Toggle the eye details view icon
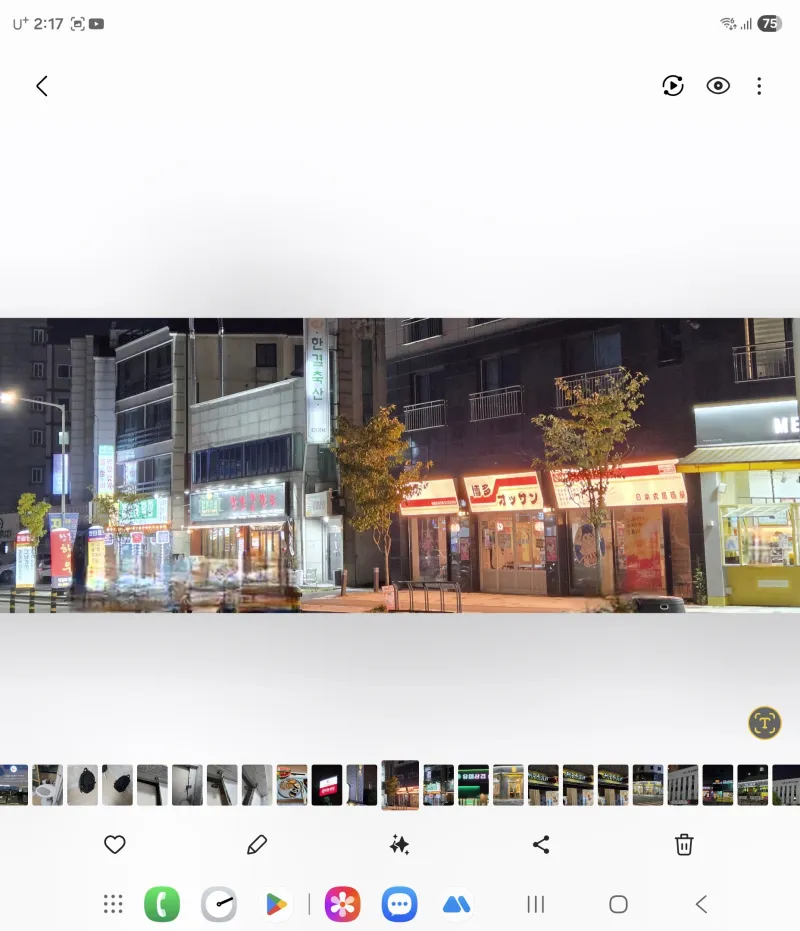Screen dimensions: 800x931 [x=718, y=86]
